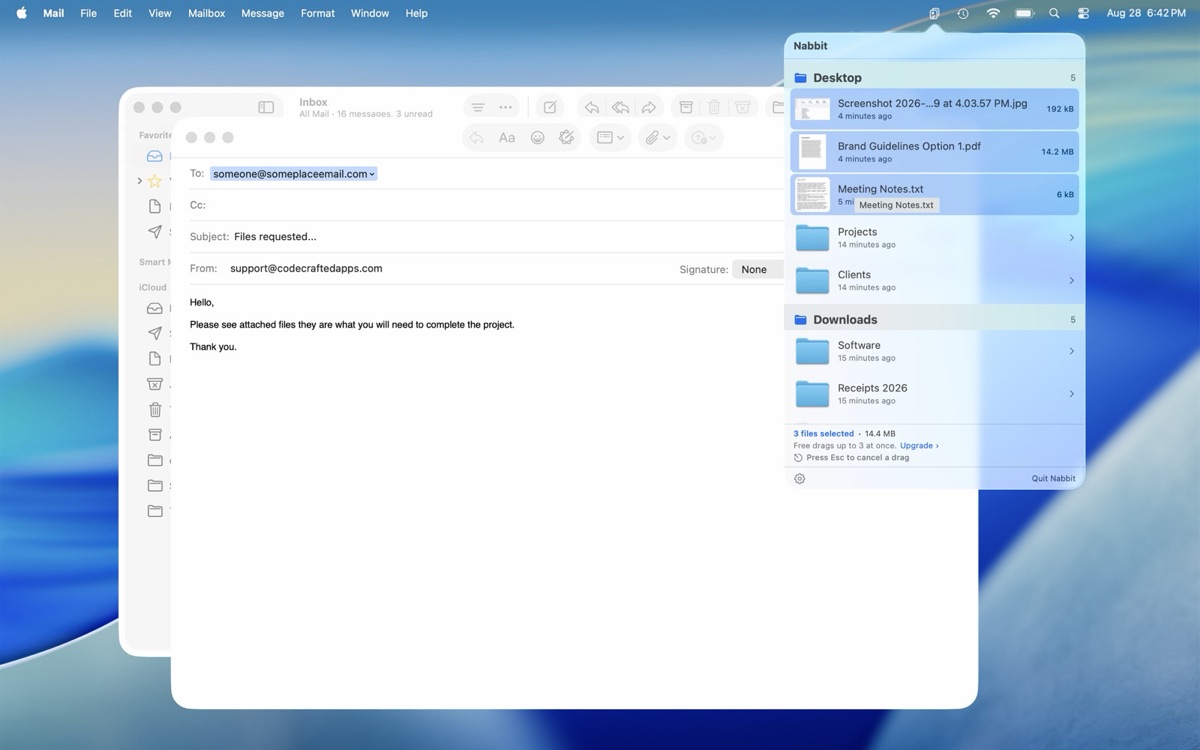
Task: Expand the Software folder chevron in Nabbit
Action: pyautogui.click(x=1071, y=351)
